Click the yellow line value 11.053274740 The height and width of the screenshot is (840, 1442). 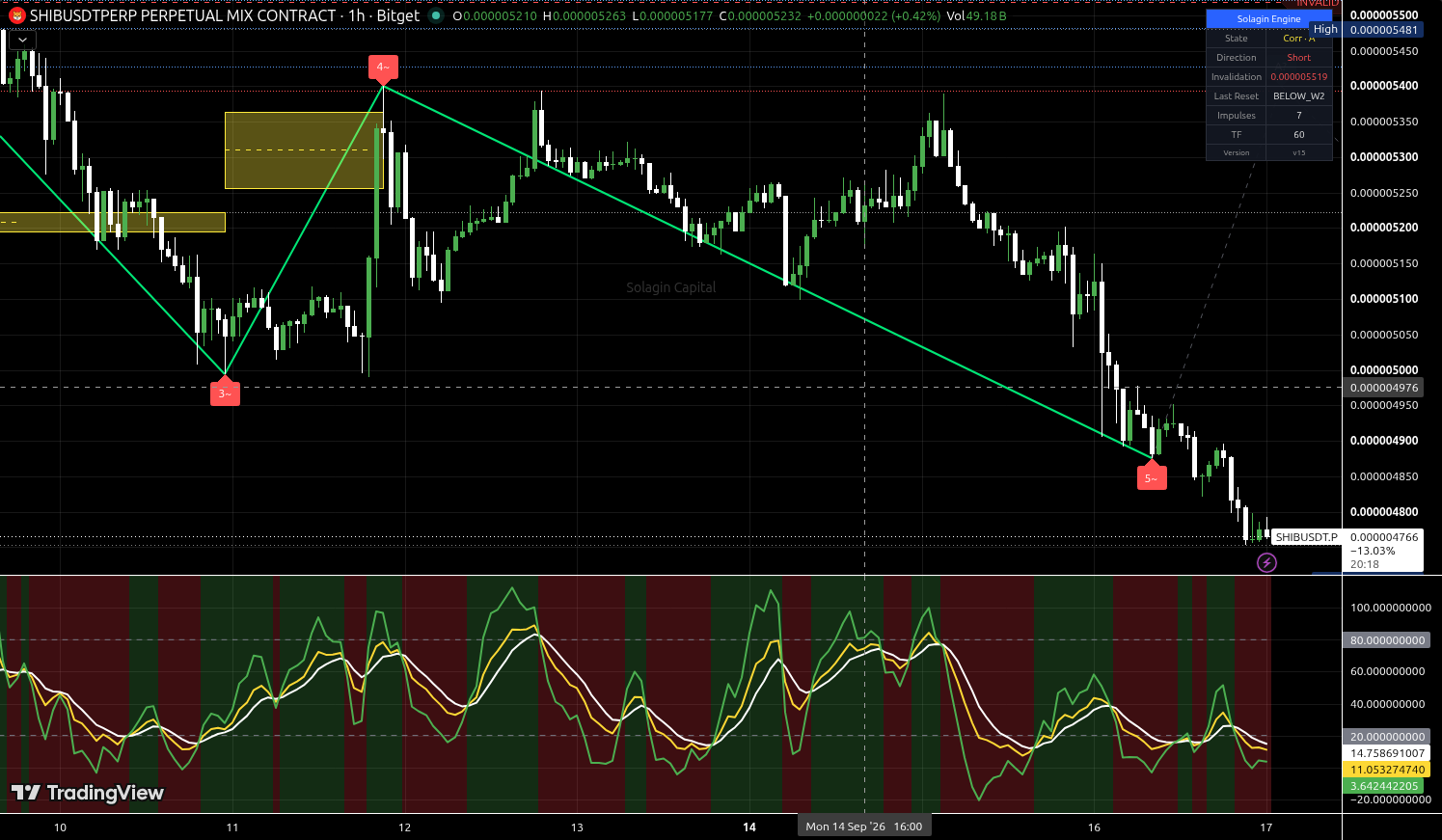pyautogui.click(x=1387, y=770)
